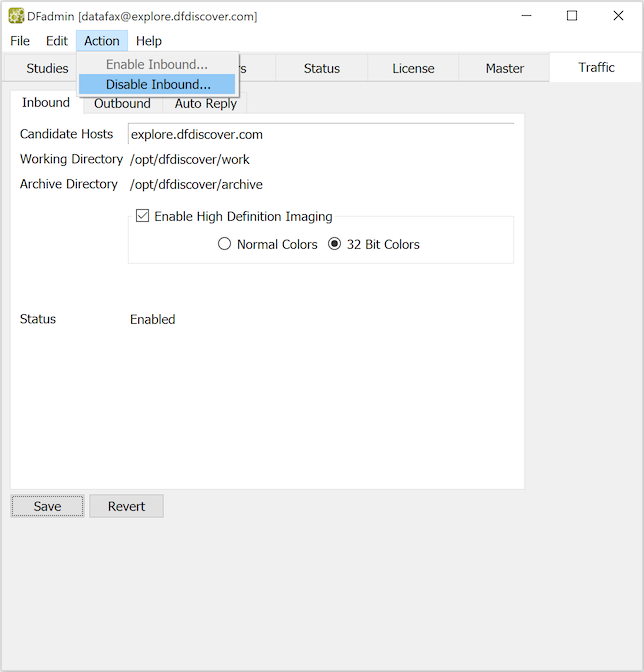
Task: Select the 32 Bit Colors option
Action: coord(335,244)
